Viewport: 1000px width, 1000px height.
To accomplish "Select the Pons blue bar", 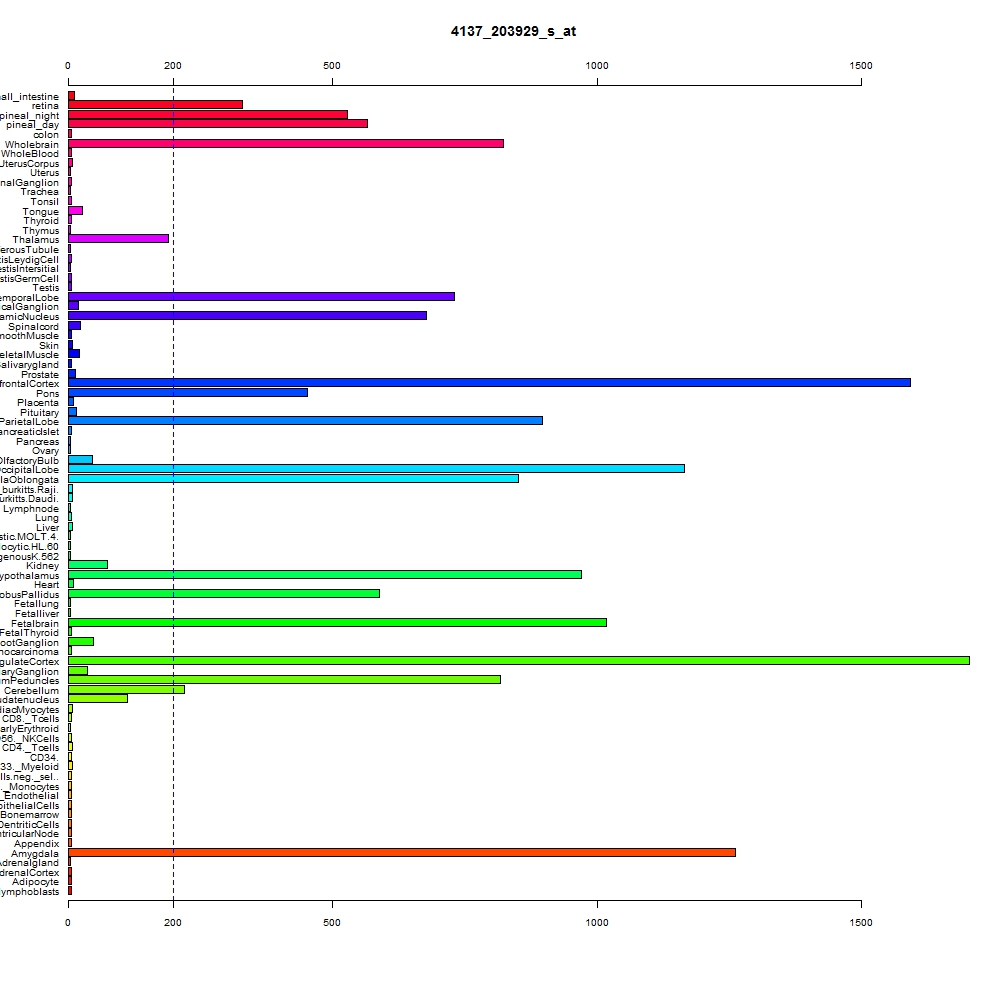I will click(x=188, y=393).
